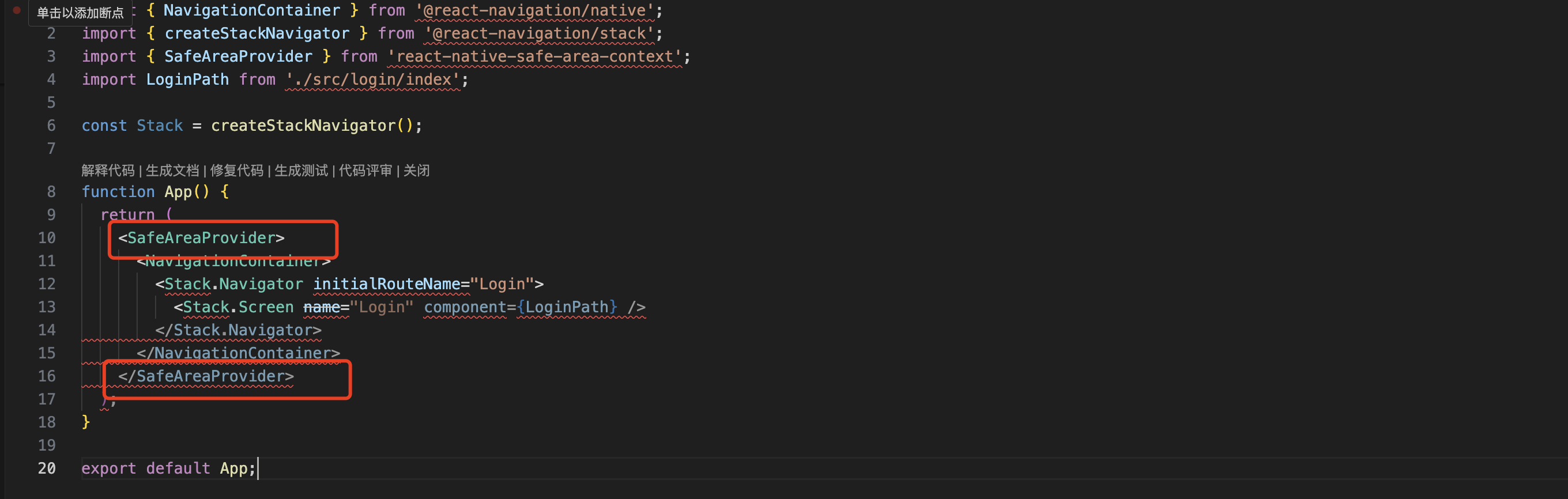The width and height of the screenshot is (1568, 499).
Task: Click 'Stack.Screen' on line 13
Action: coord(238,307)
